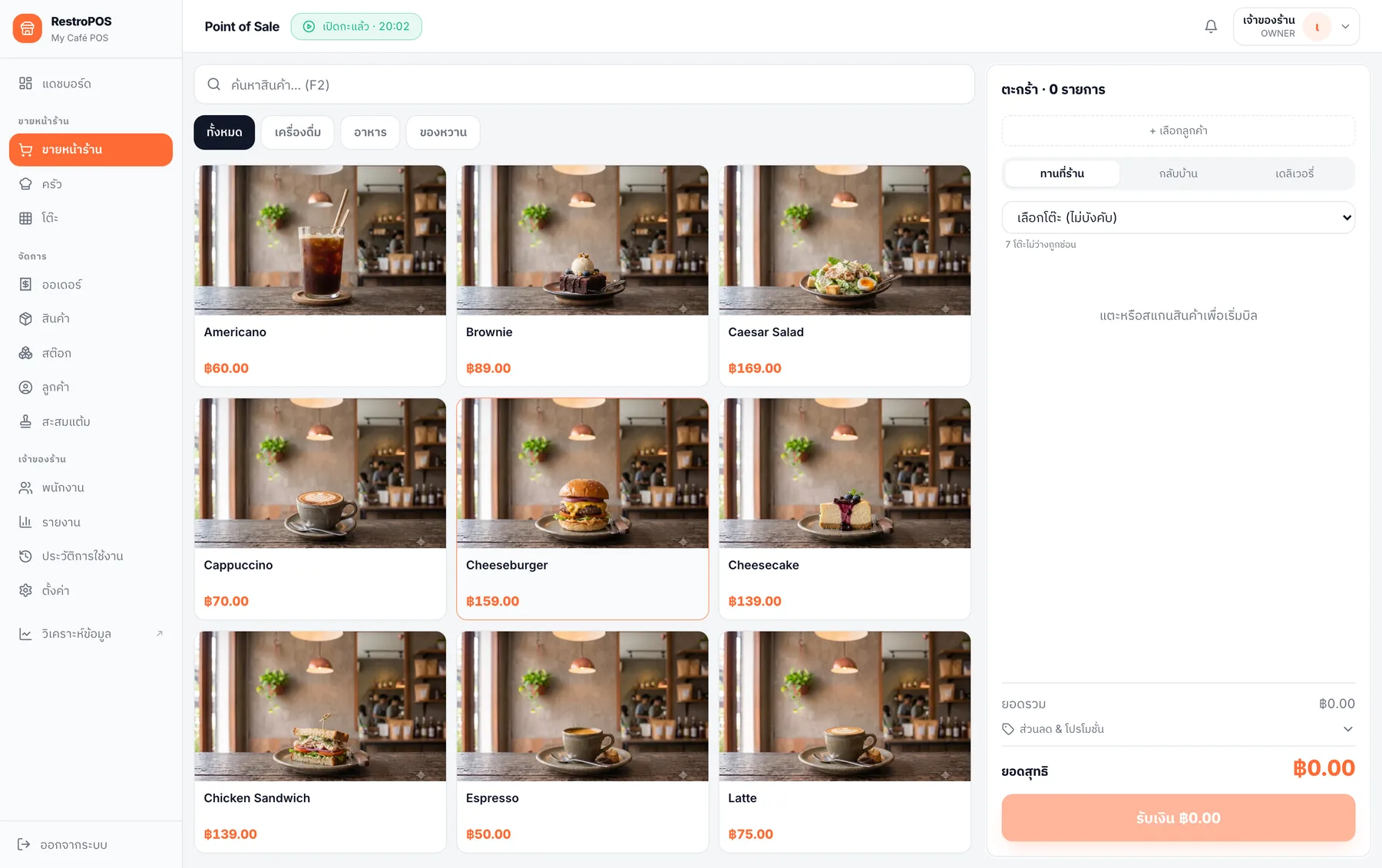Open รายงาน reports page
This screenshot has height=868, width=1382.
(91, 522)
